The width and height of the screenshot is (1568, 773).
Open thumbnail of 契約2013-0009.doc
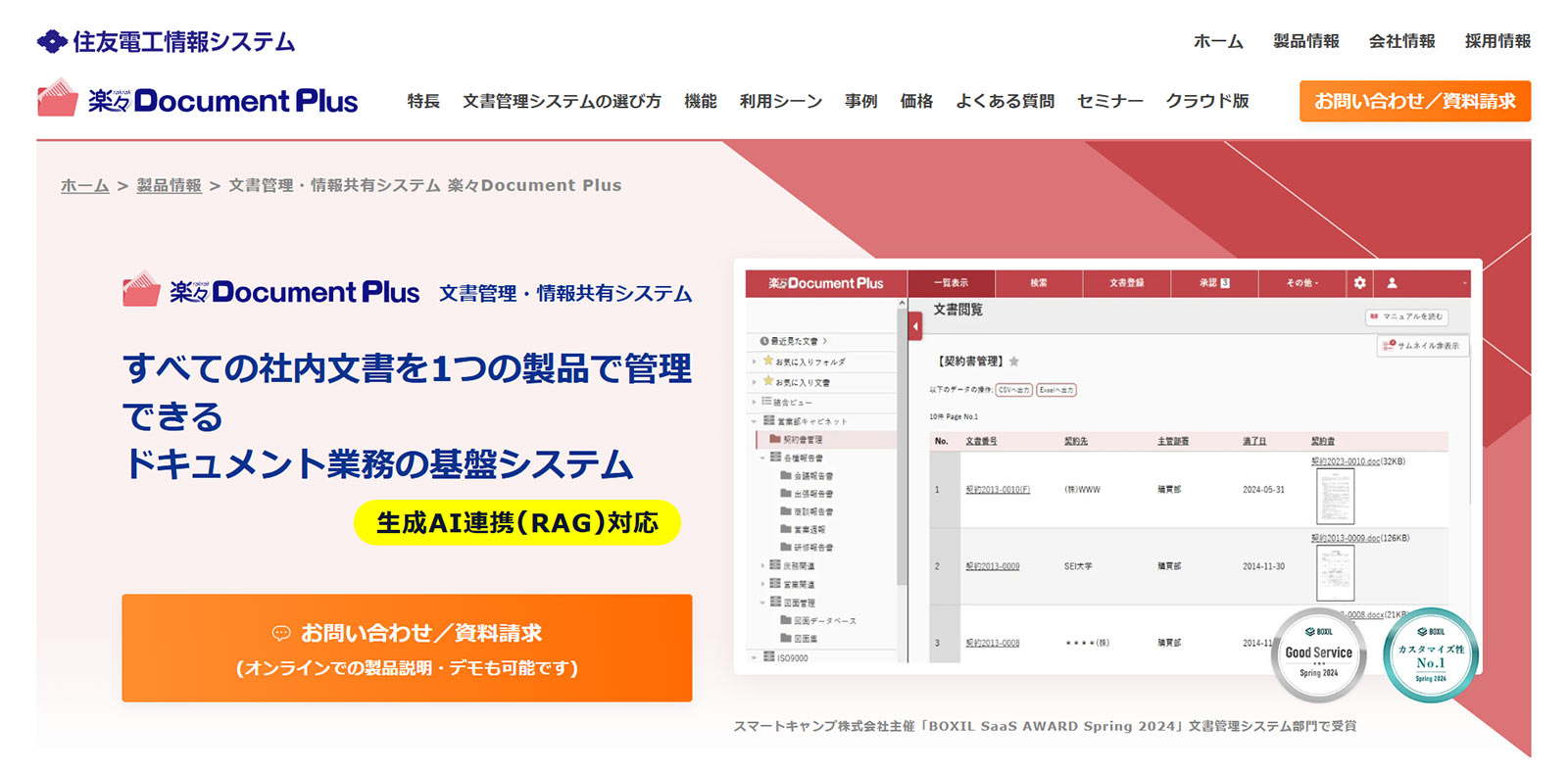point(1336,574)
